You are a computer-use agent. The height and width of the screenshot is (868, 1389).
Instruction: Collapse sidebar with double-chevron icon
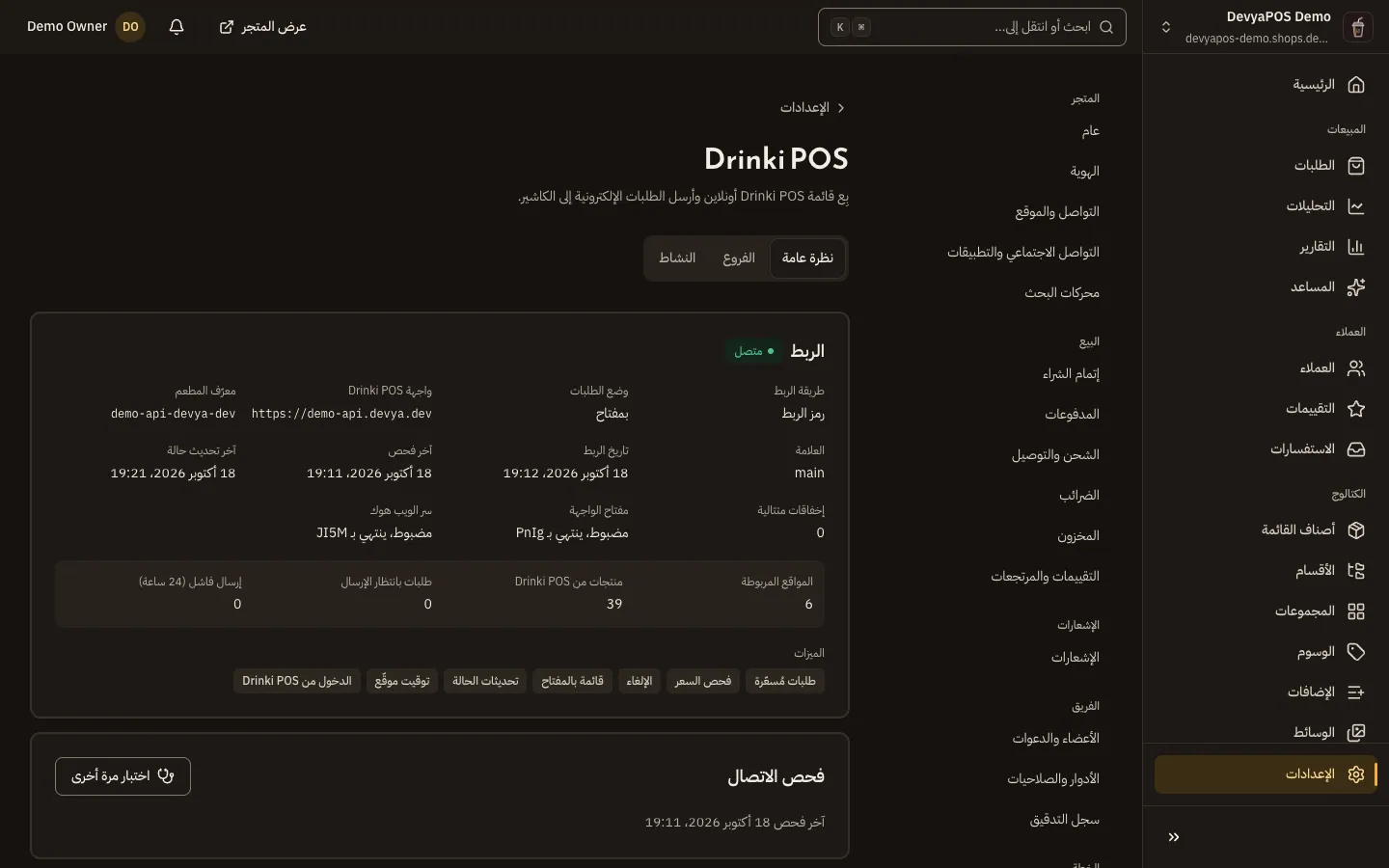pos(1174,837)
